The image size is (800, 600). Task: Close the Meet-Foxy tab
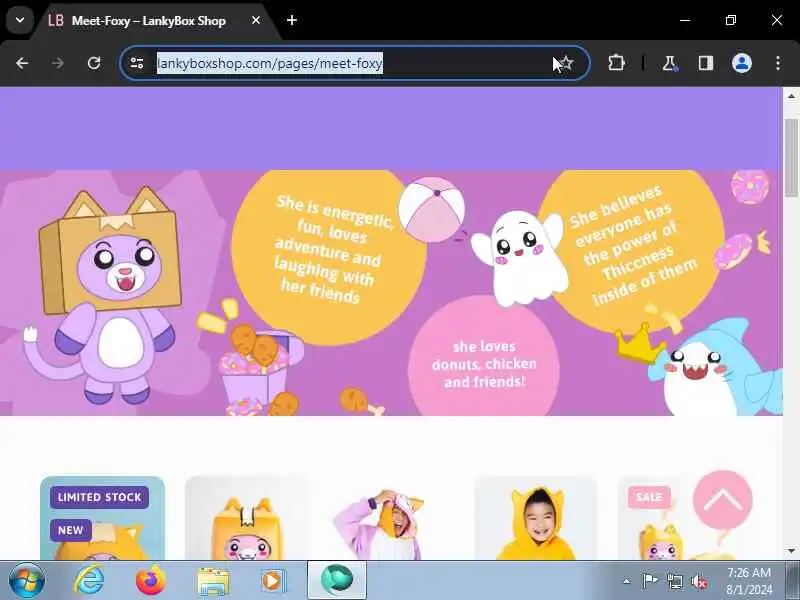click(x=256, y=20)
